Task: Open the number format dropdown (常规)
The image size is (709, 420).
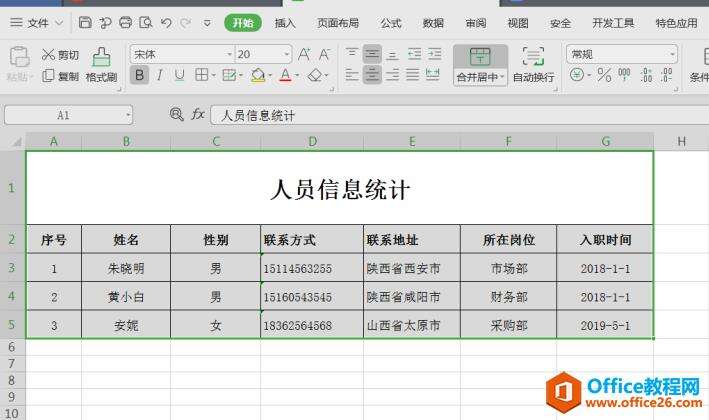Action: click(672, 55)
